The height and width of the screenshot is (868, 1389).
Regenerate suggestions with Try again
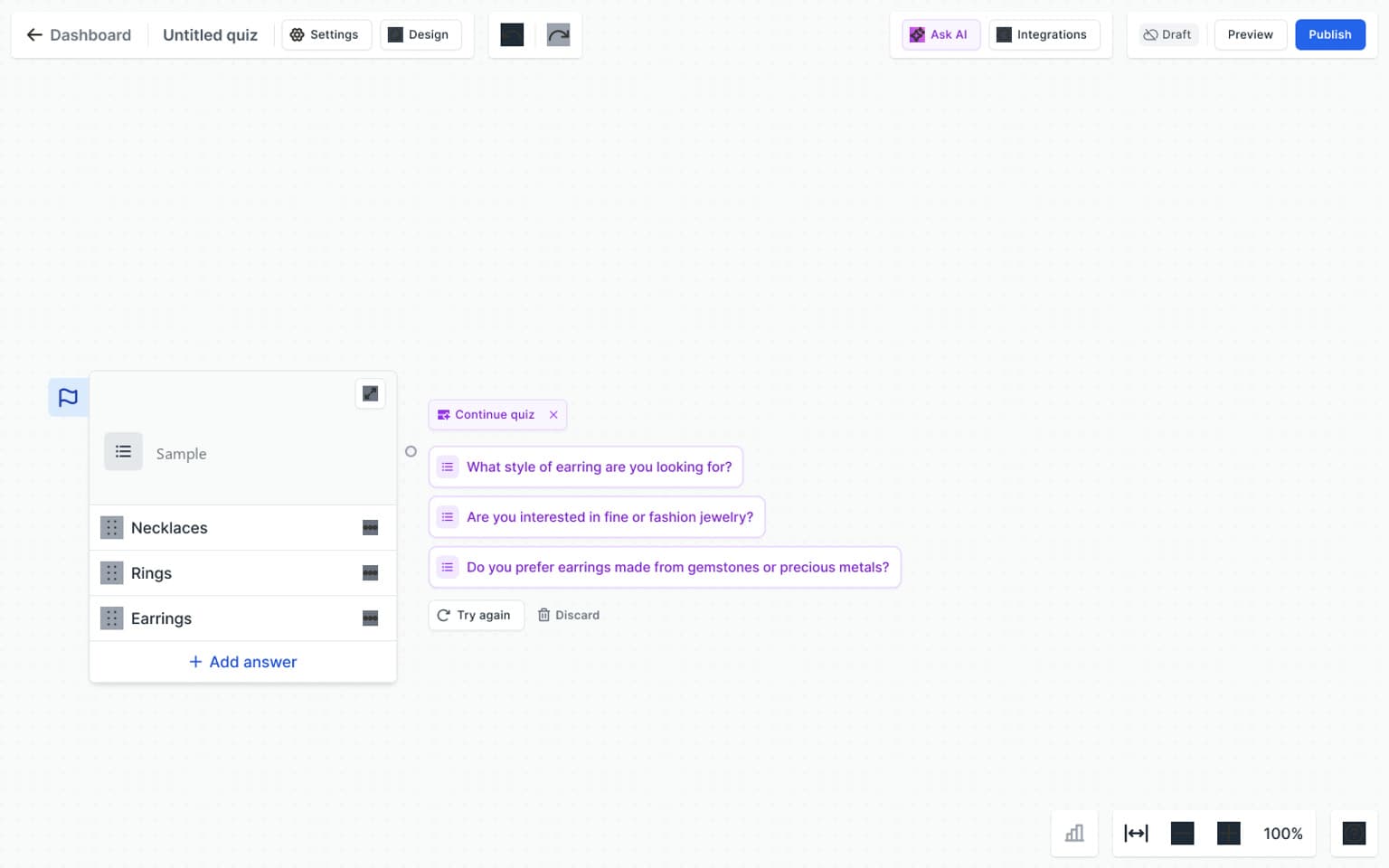point(476,615)
